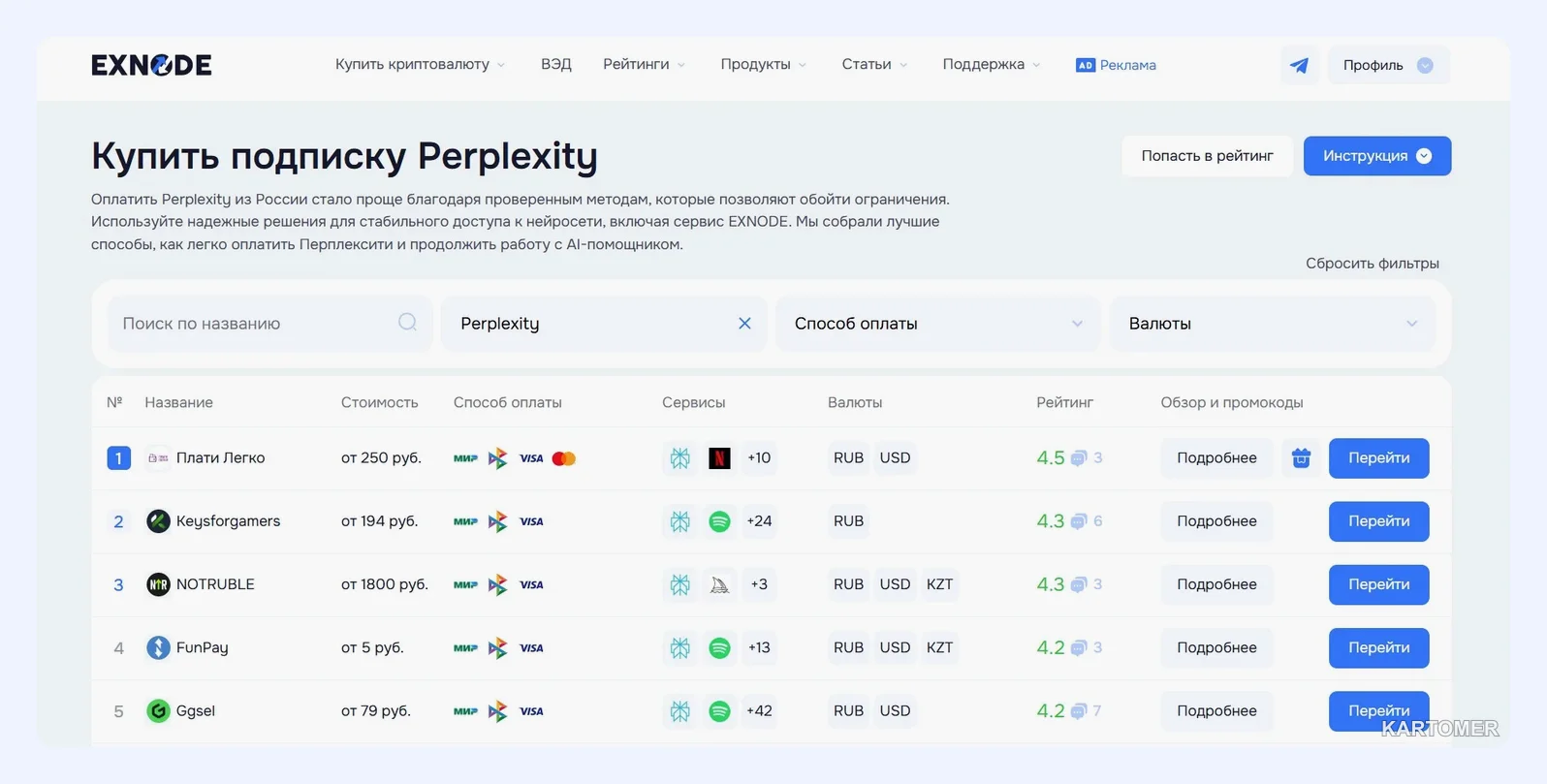The height and width of the screenshot is (784, 1547).
Task: Click the FunPay logo icon
Action: click(x=158, y=647)
